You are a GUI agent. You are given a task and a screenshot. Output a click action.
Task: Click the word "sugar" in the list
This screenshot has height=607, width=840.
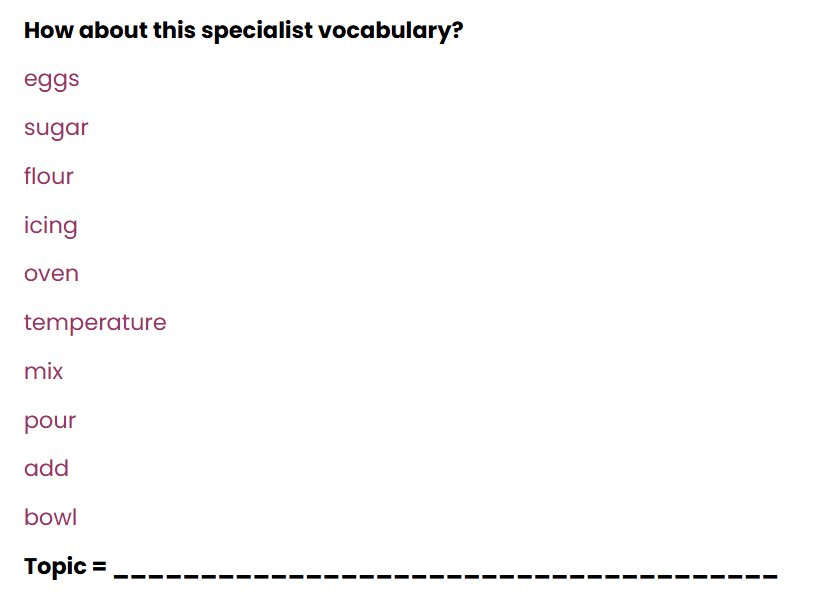coord(56,129)
